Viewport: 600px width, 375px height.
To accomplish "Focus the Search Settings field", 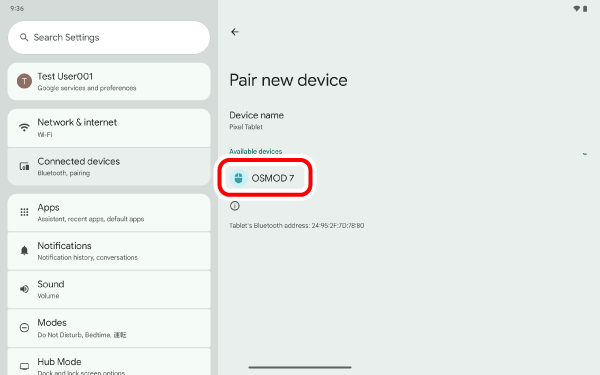I will click(109, 38).
